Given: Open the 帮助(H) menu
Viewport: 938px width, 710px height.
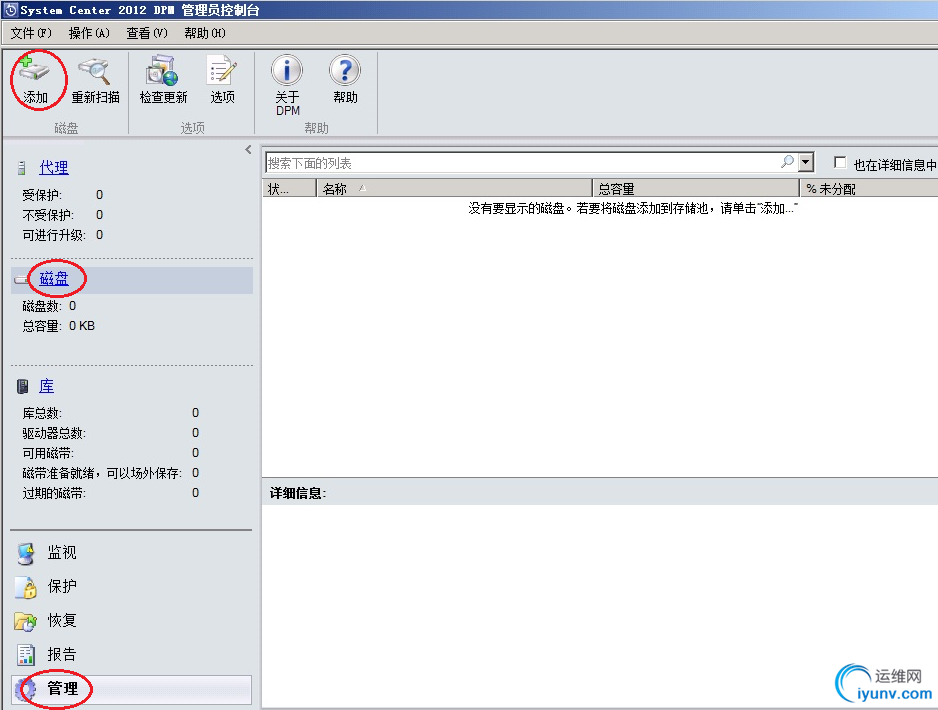Looking at the screenshot, I should (205, 33).
